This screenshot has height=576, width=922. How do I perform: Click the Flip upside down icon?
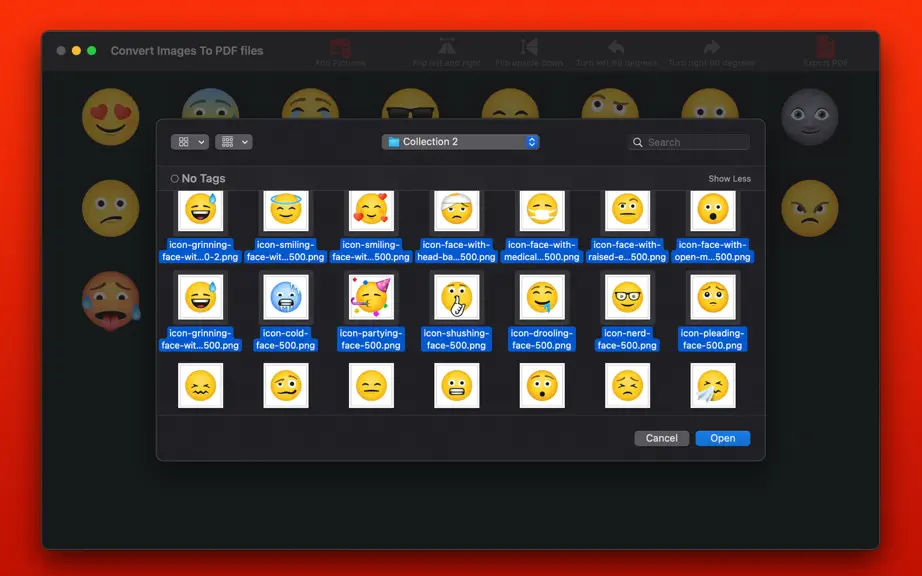point(529,46)
